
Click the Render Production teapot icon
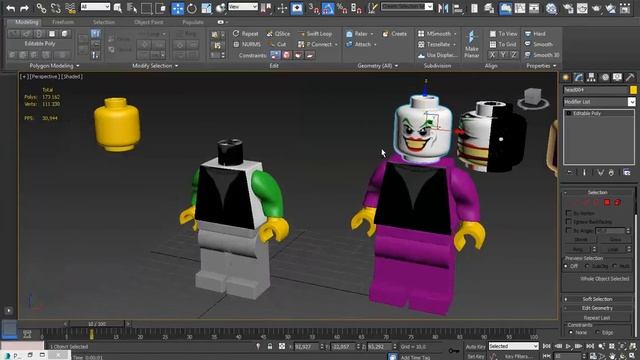pyautogui.click(x=596, y=8)
